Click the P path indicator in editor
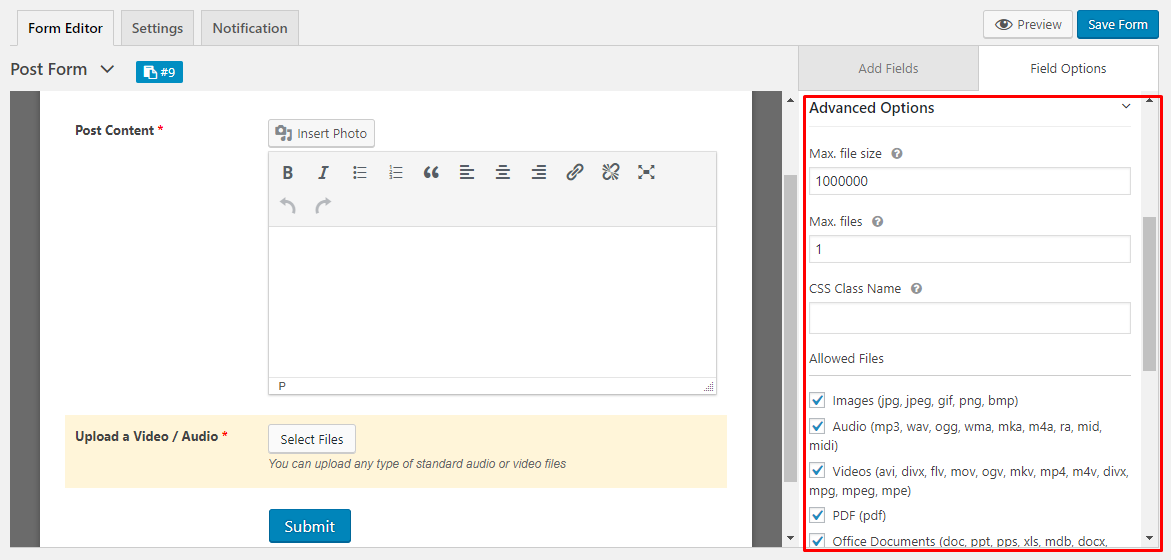1171x560 pixels. click(x=282, y=386)
